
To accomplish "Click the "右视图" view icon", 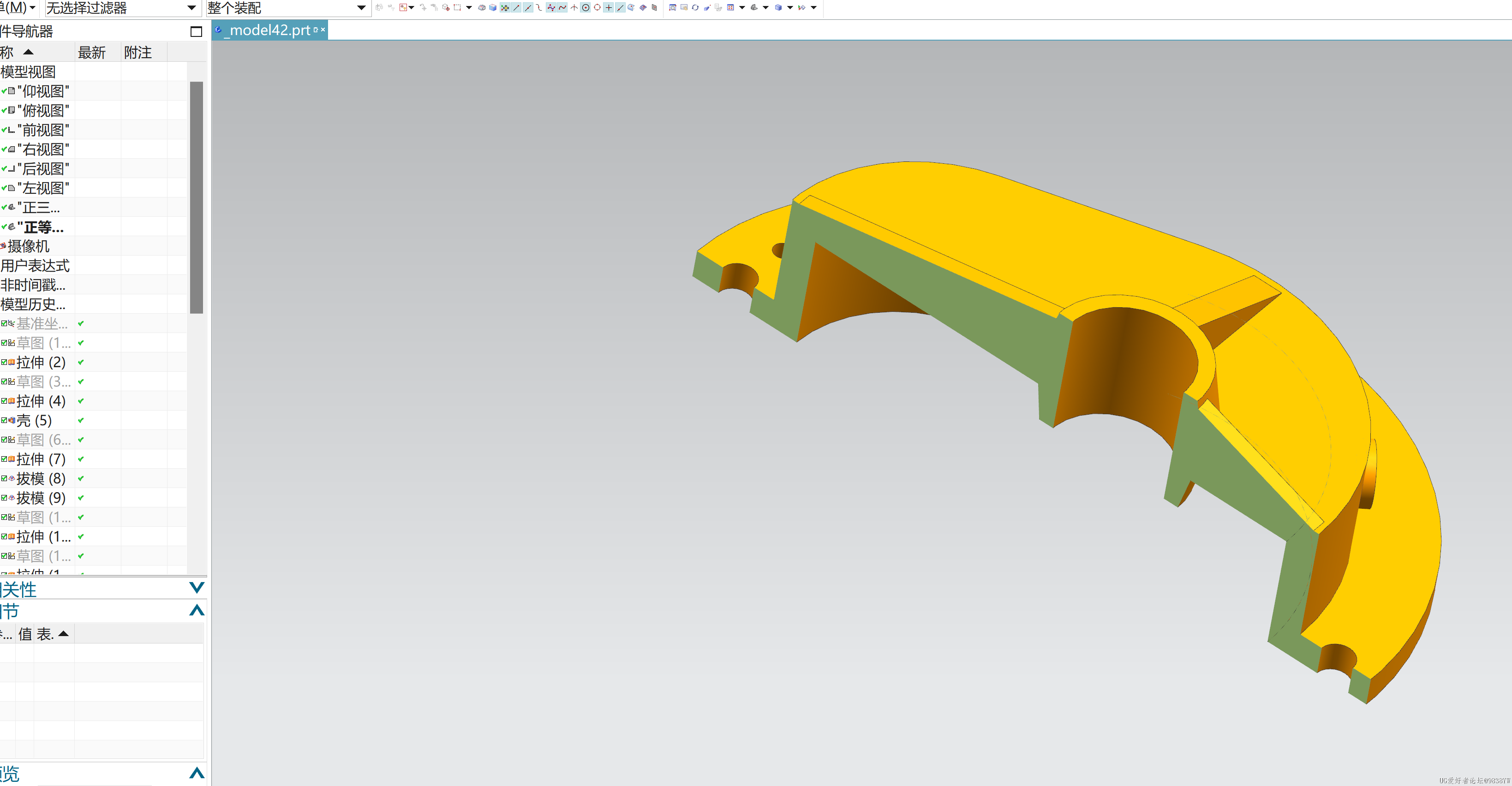I will [12, 149].
